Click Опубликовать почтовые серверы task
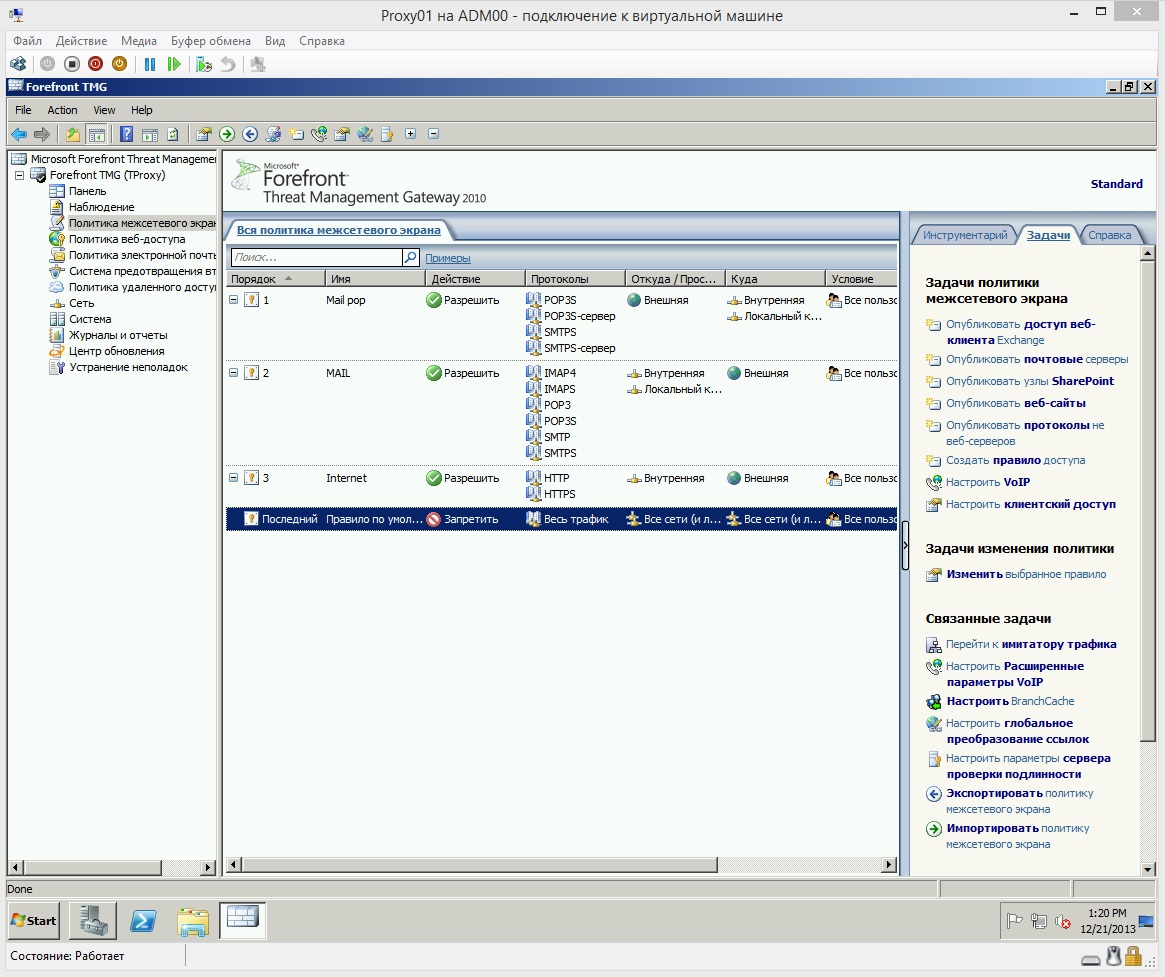The image size is (1166, 977). [x=1037, y=359]
